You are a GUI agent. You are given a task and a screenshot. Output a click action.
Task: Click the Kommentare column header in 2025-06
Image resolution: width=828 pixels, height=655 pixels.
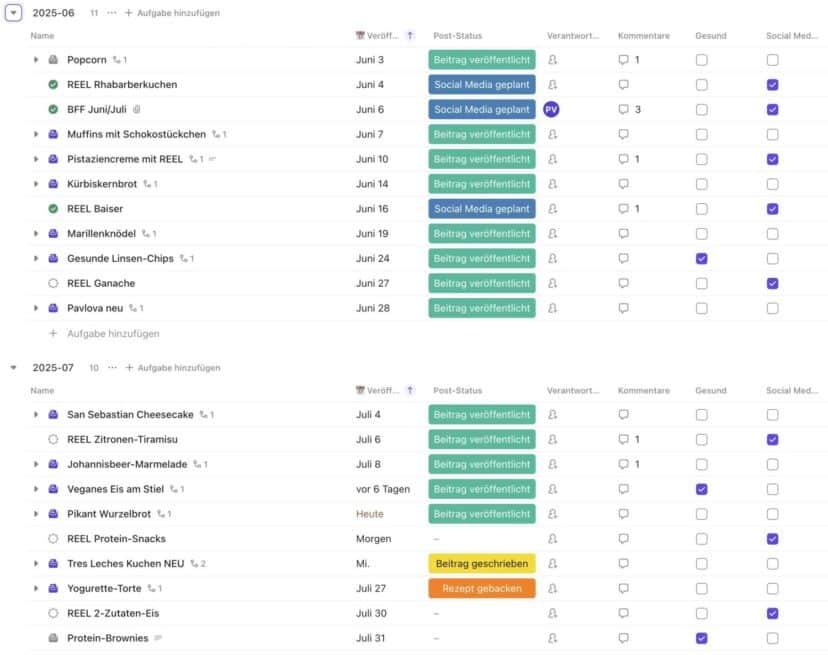[x=644, y=35]
